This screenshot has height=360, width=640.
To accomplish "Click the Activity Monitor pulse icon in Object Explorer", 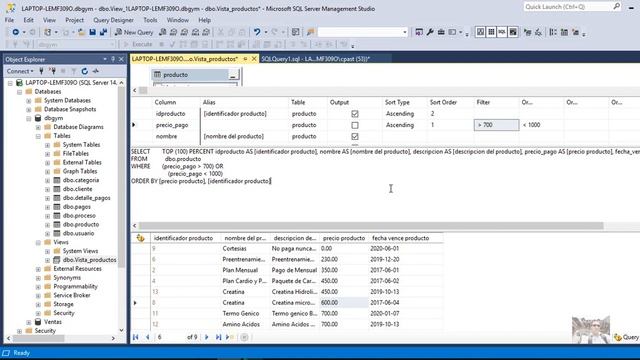I will click(96, 71).
